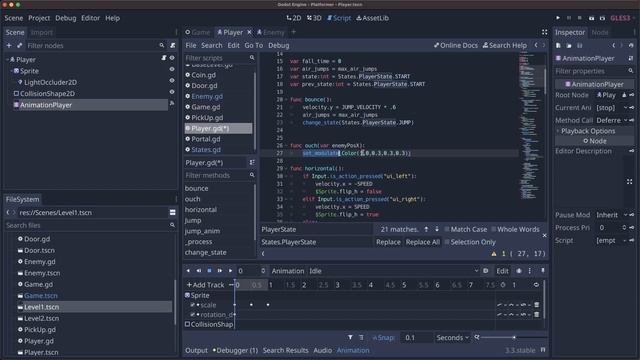Open the Idle animation selection dropdown
The image size is (640, 360).
pyautogui.click(x=394, y=271)
